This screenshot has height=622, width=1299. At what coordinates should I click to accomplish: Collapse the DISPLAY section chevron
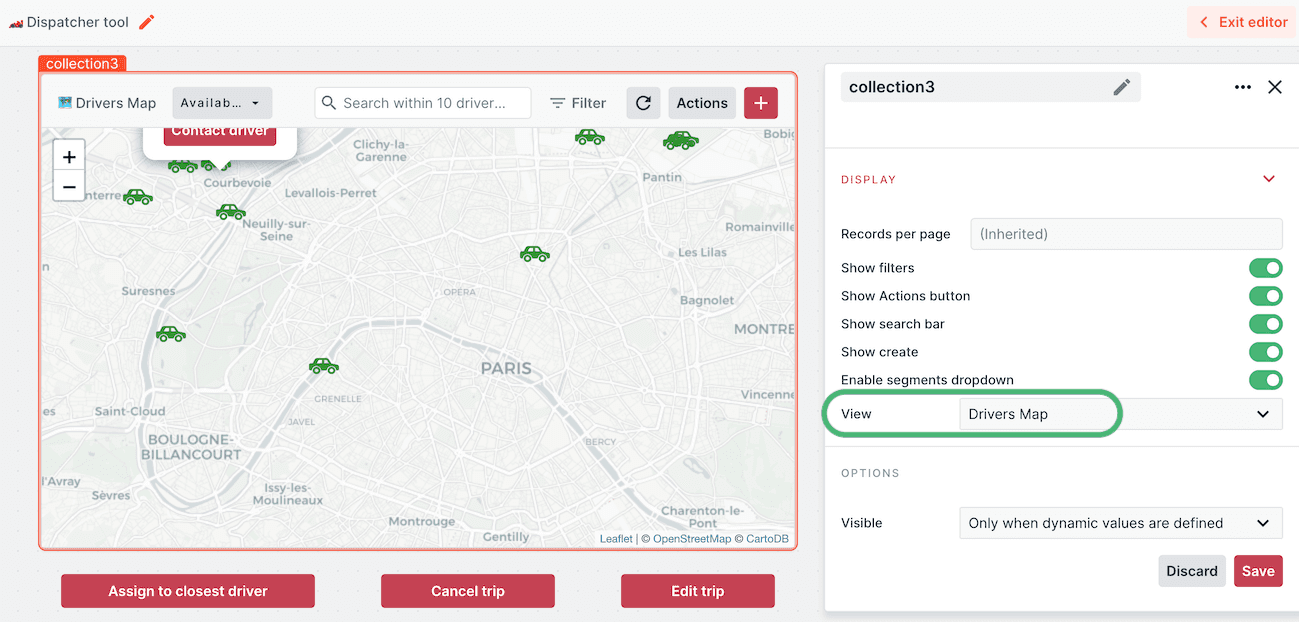click(1269, 180)
